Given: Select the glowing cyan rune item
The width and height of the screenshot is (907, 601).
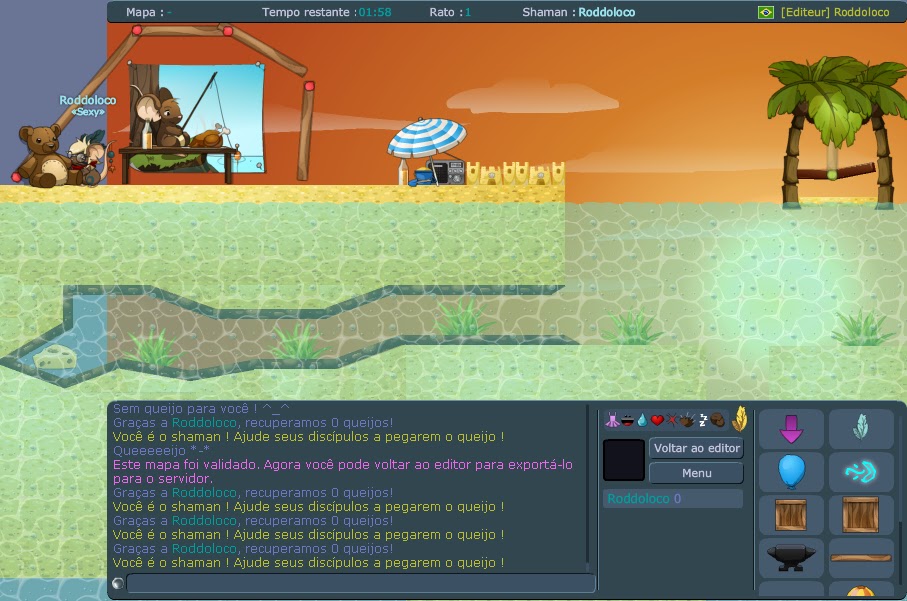Looking at the screenshot, I should click(859, 470).
